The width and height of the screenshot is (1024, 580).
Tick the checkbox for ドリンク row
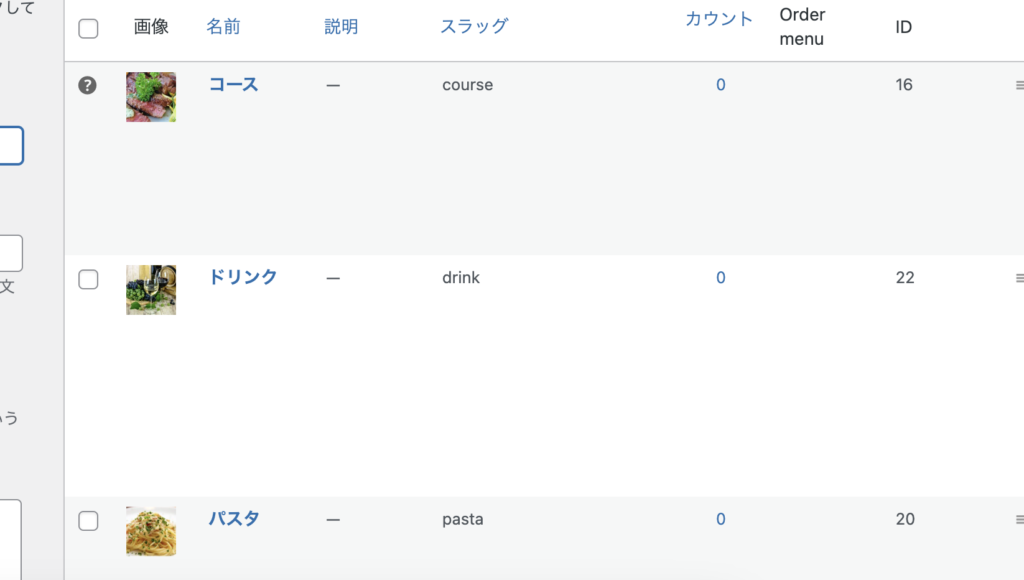pyautogui.click(x=88, y=279)
